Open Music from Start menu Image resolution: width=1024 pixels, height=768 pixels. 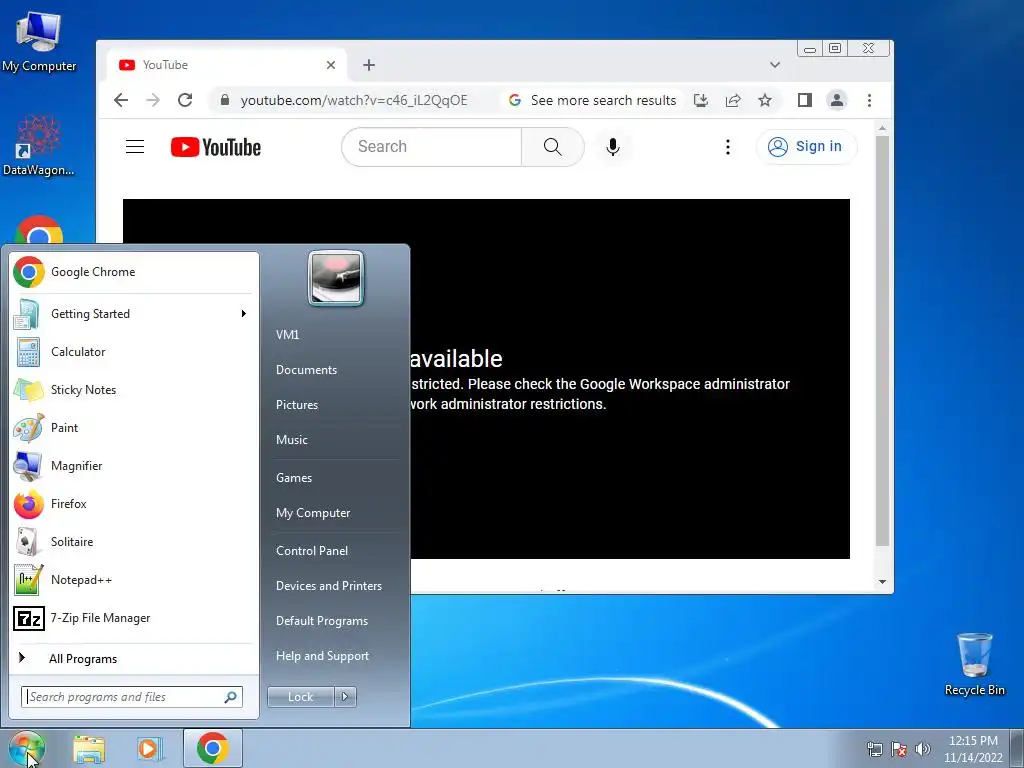click(x=291, y=440)
